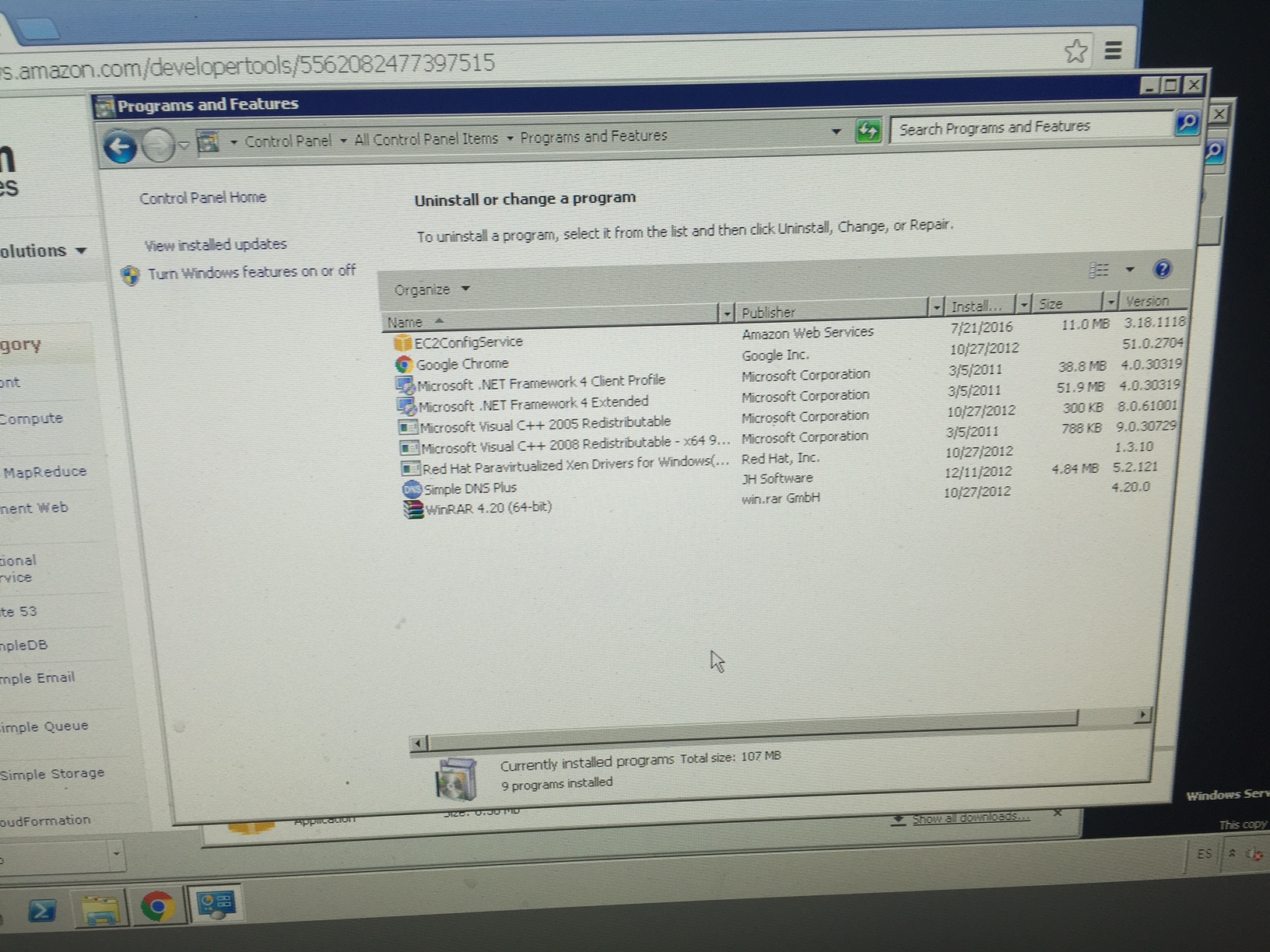Image resolution: width=1270 pixels, height=952 pixels.
Task: Select WinRAR 4.20 (64-bit) entry name
Action: coord(489,508)
